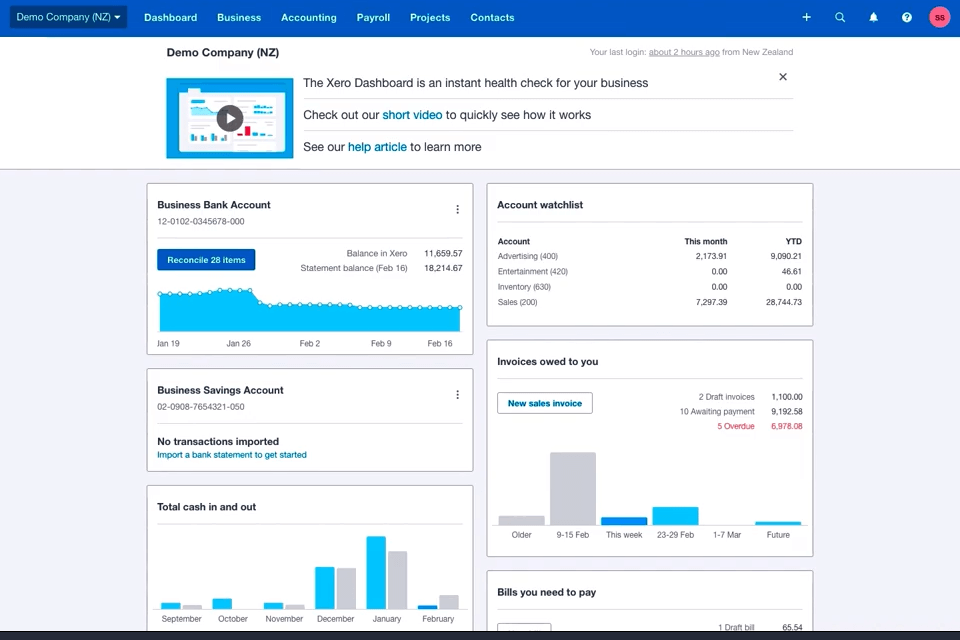Click the Reconcile 28 items button
960x640 pixels.
[205, 259]
